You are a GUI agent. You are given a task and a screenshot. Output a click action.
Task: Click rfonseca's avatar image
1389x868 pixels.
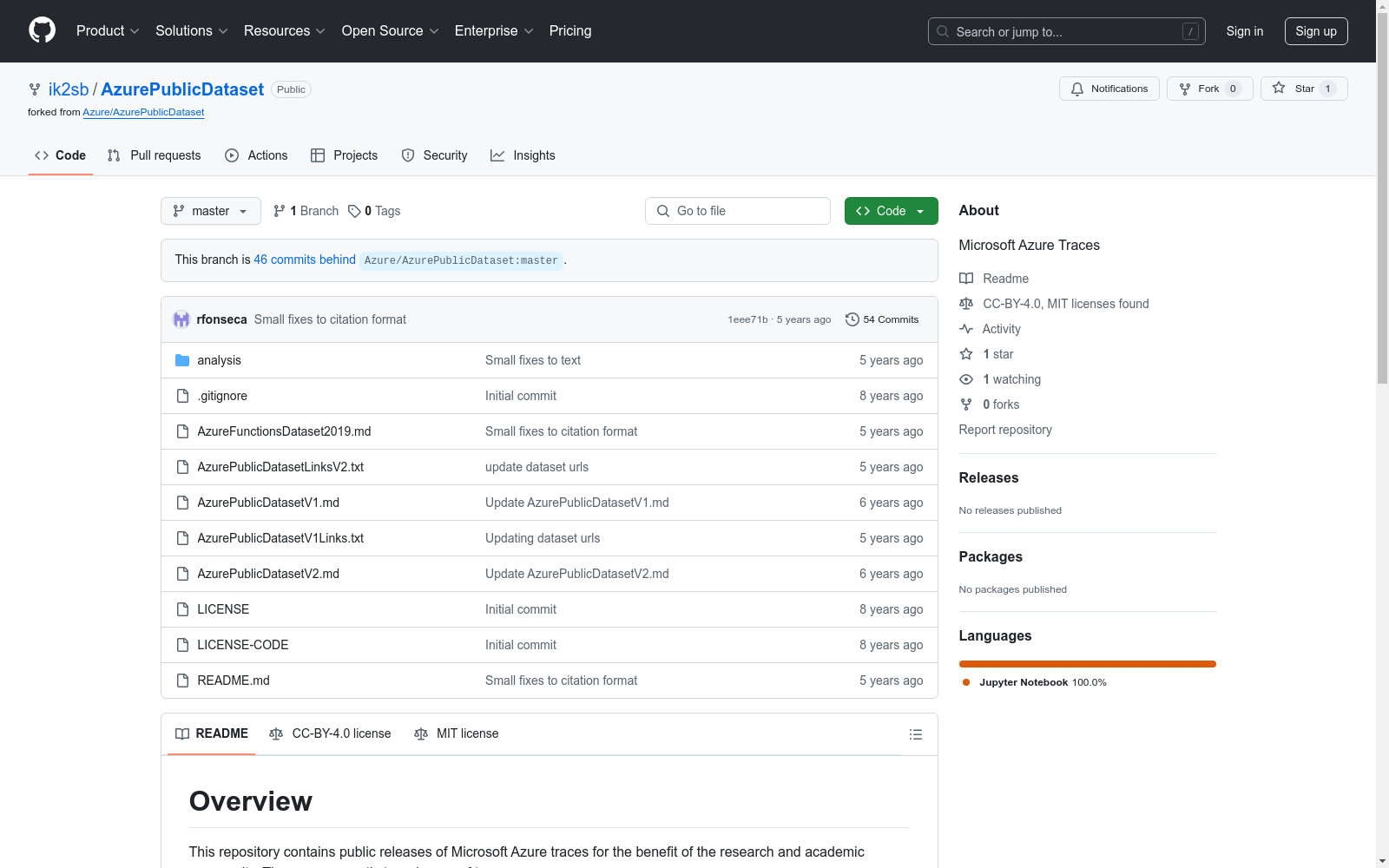tap(181, 319)
